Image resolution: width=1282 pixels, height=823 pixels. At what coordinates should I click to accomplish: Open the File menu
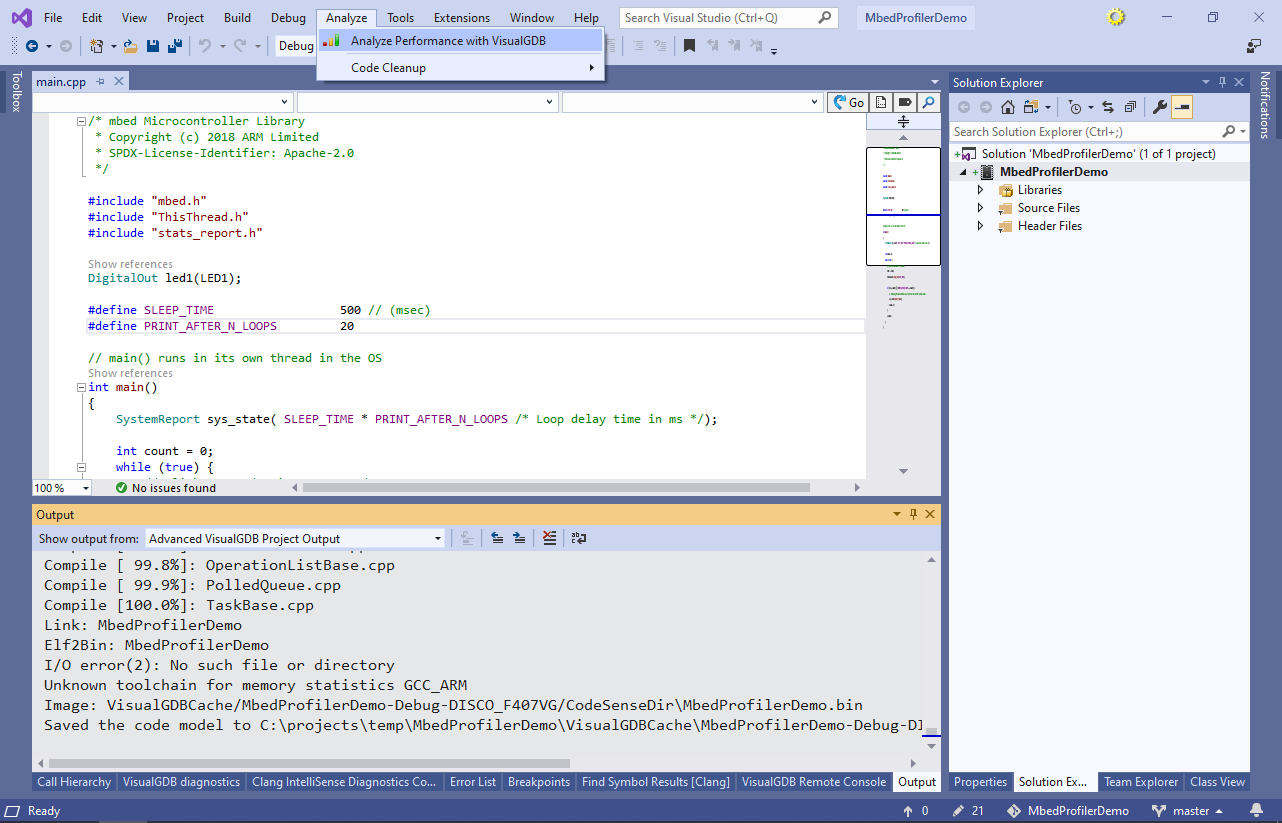[53, 17]
